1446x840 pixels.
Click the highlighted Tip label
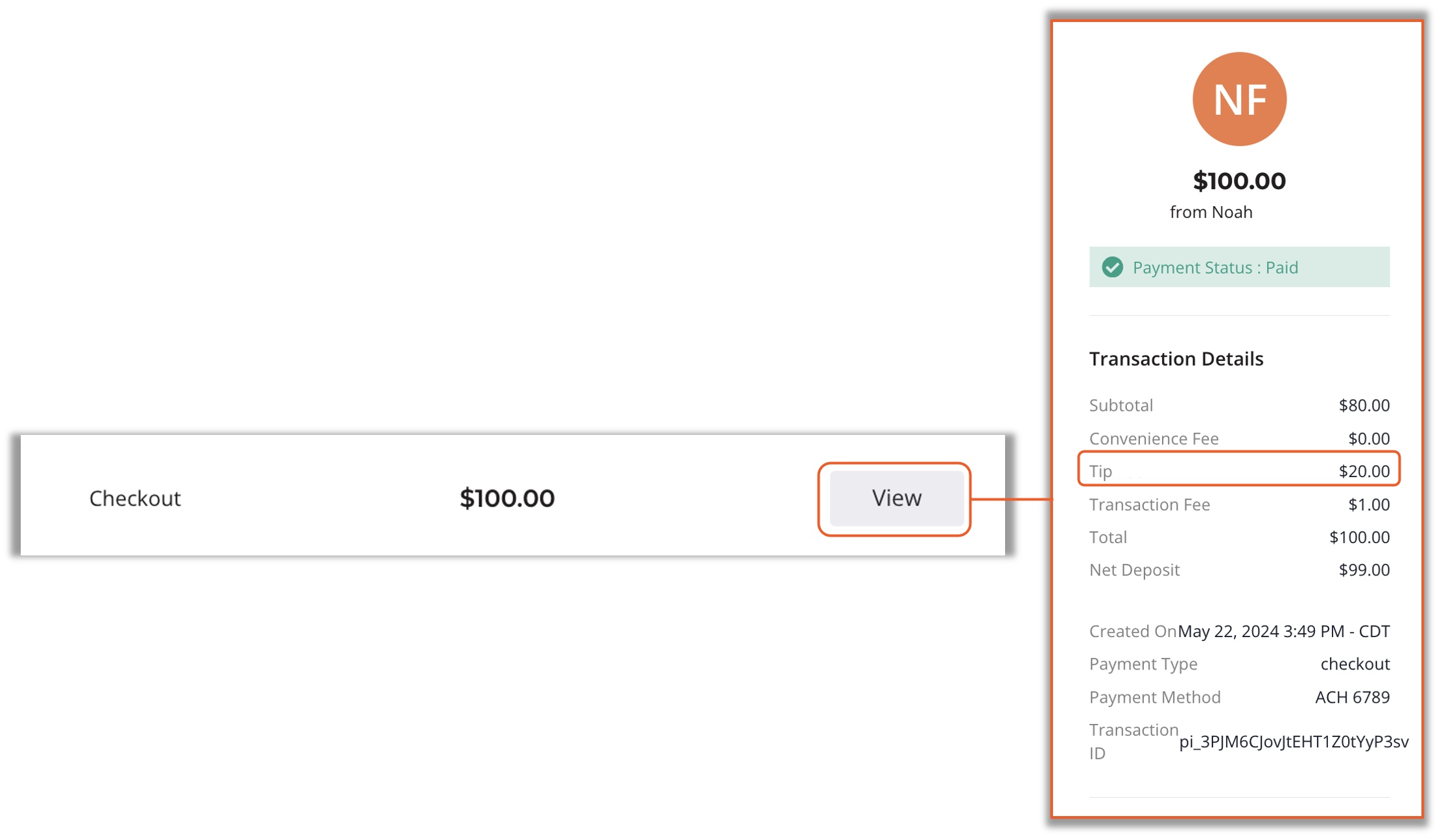pos(1100,471)
